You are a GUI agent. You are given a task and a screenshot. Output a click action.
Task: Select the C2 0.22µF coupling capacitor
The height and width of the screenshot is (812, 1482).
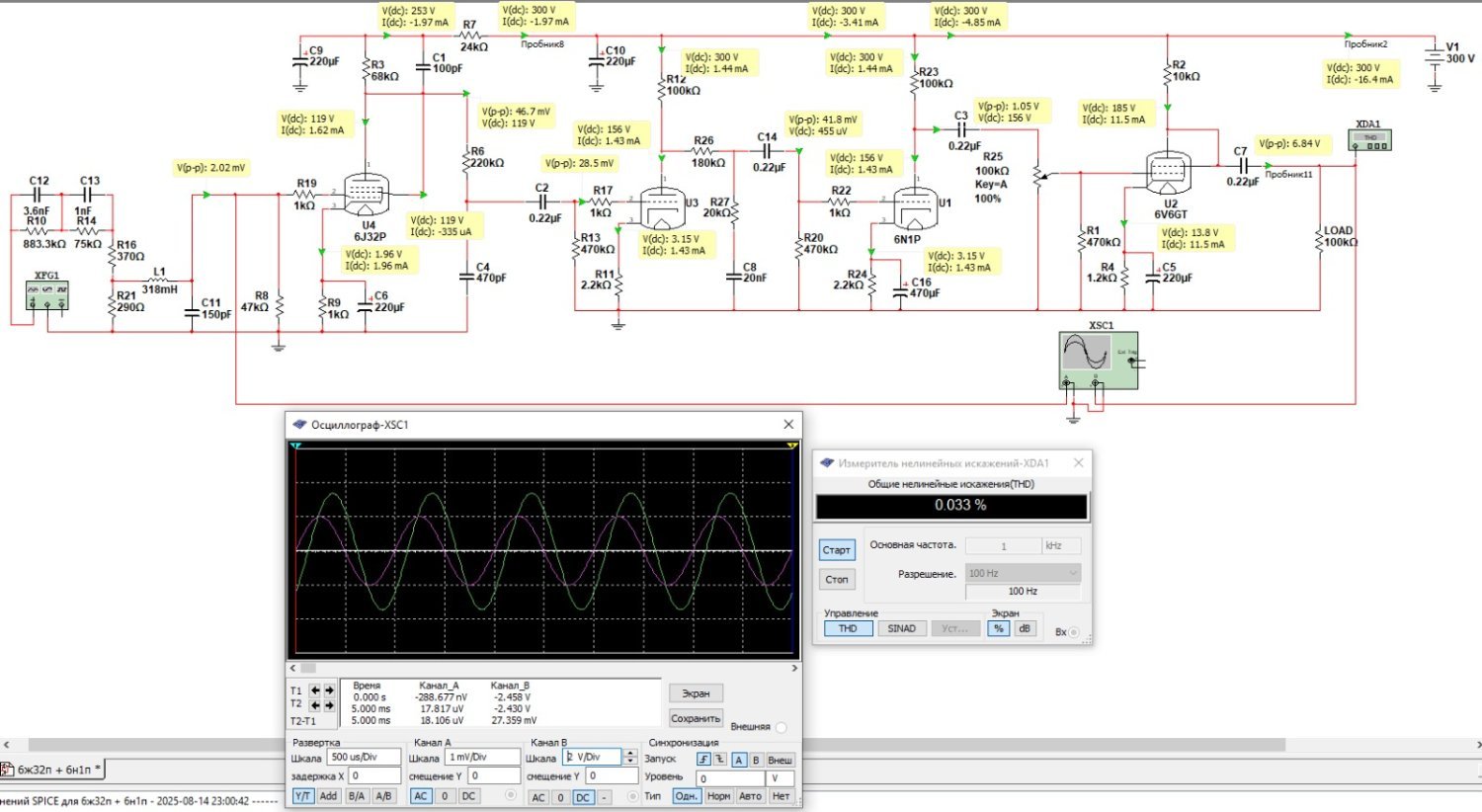[x=542, y=202]
